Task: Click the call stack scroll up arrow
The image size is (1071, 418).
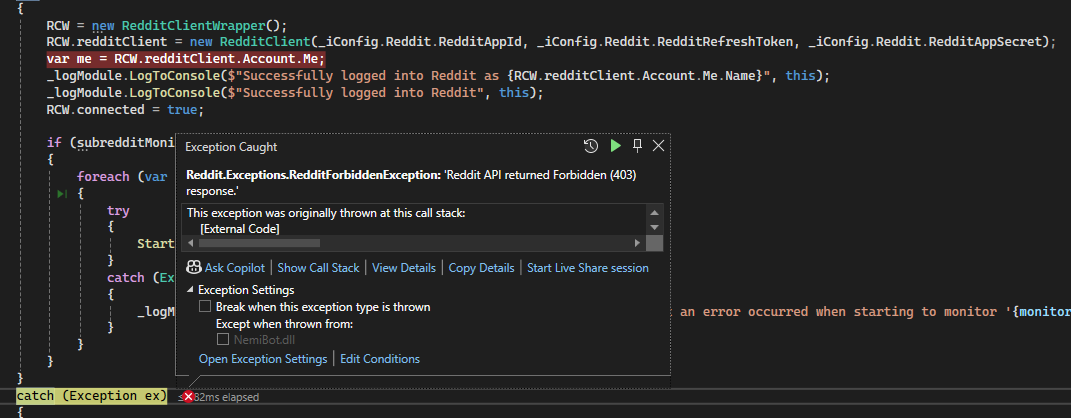Action: click(x=654, y=213)
